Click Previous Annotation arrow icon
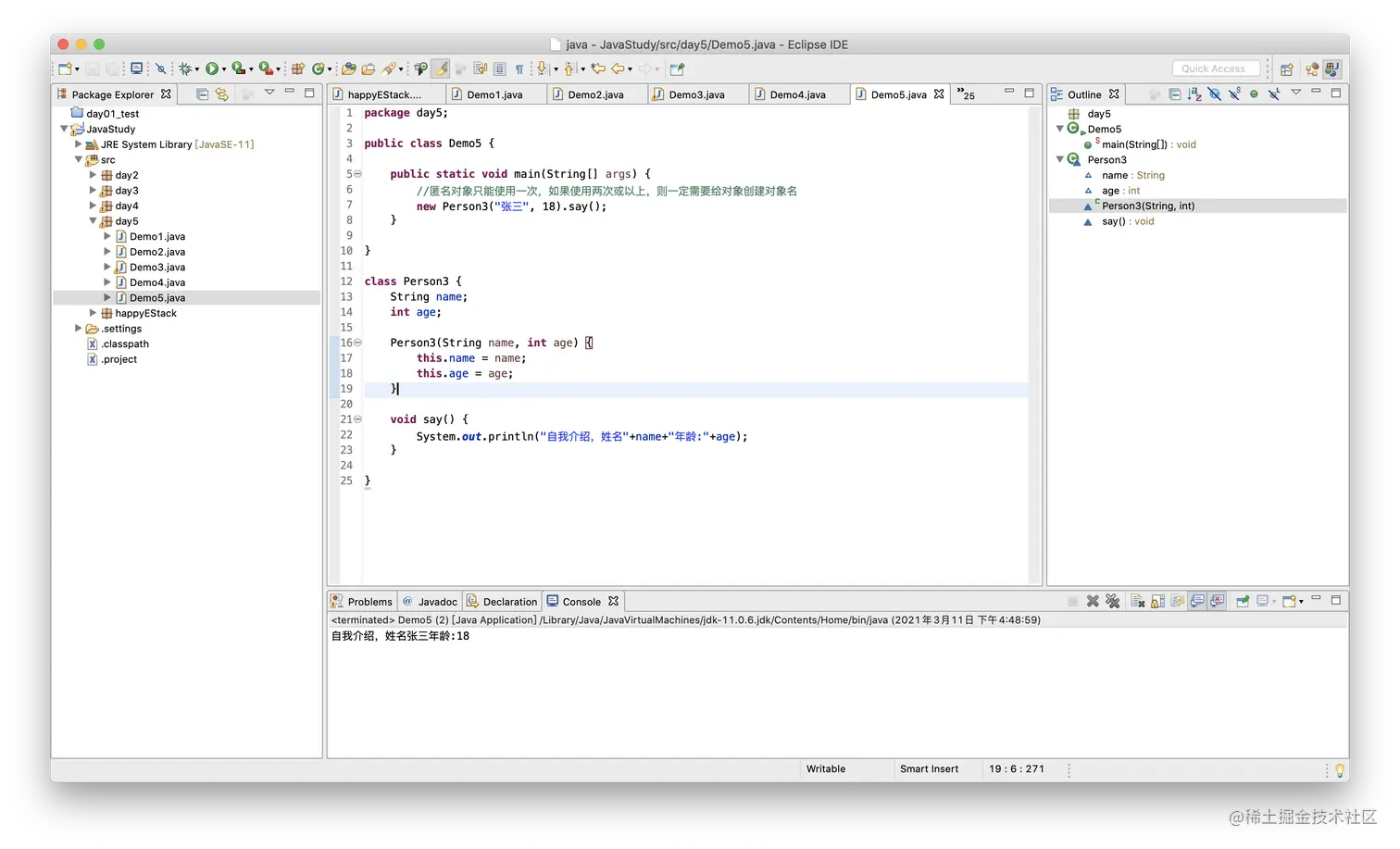 point(569,69)
